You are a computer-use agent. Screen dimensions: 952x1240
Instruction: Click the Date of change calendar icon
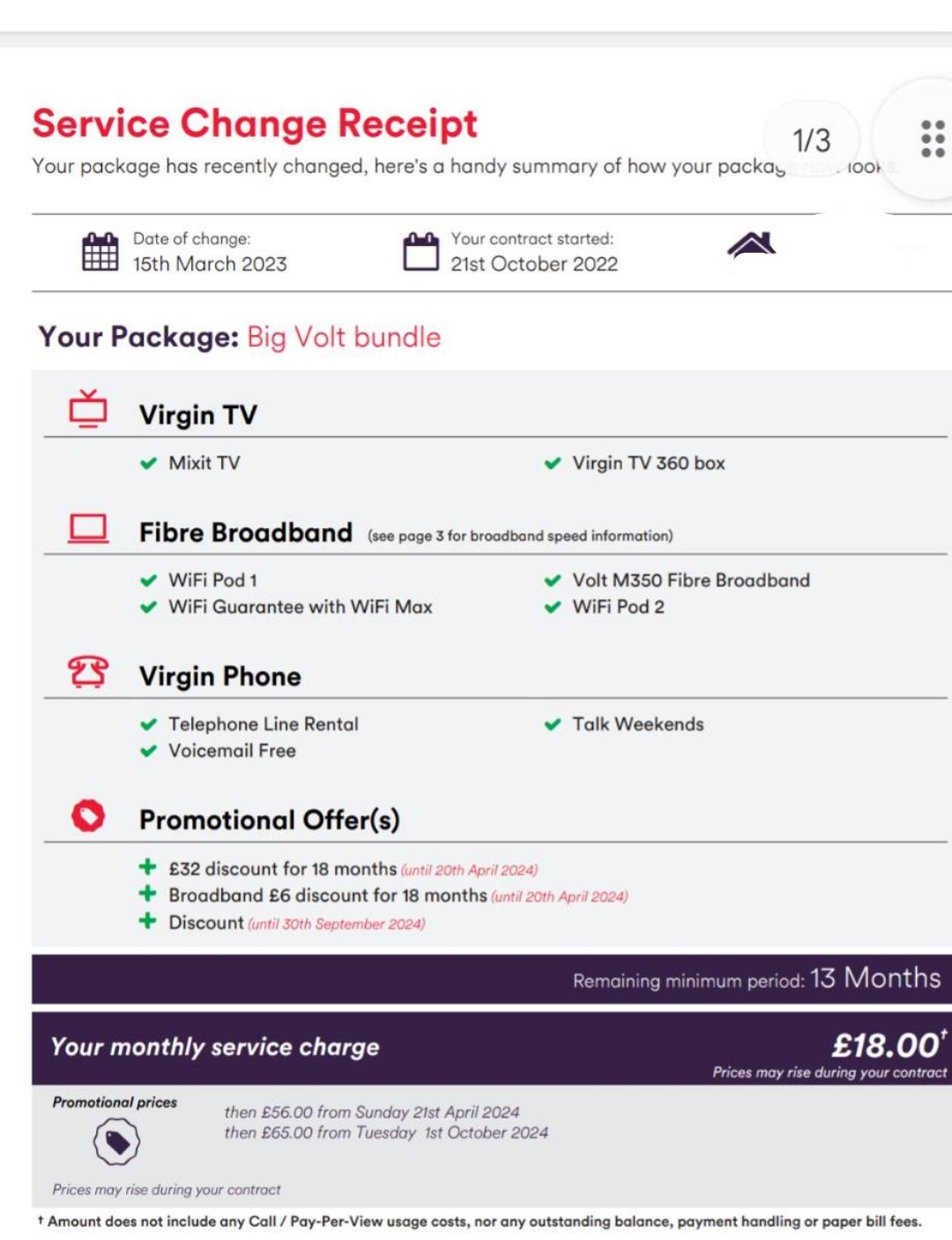pos(100,251)
